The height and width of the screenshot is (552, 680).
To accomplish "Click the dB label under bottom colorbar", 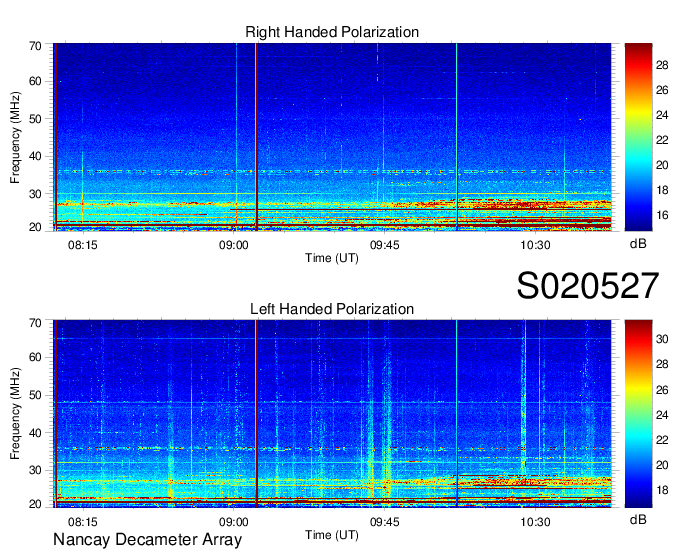I will coord(638,519).
